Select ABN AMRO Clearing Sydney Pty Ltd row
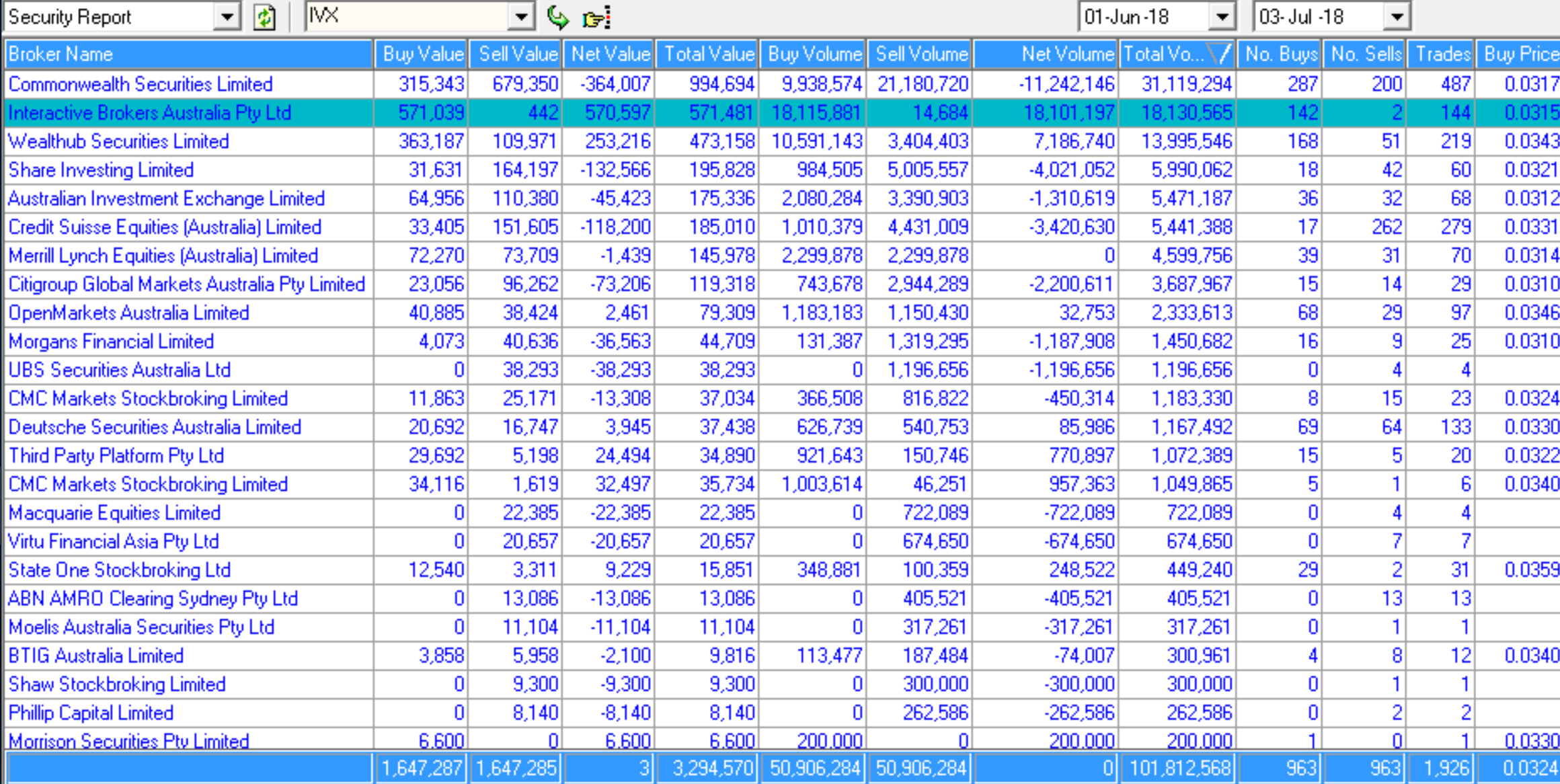This screenshot has height=784, width=1560. 782,598
